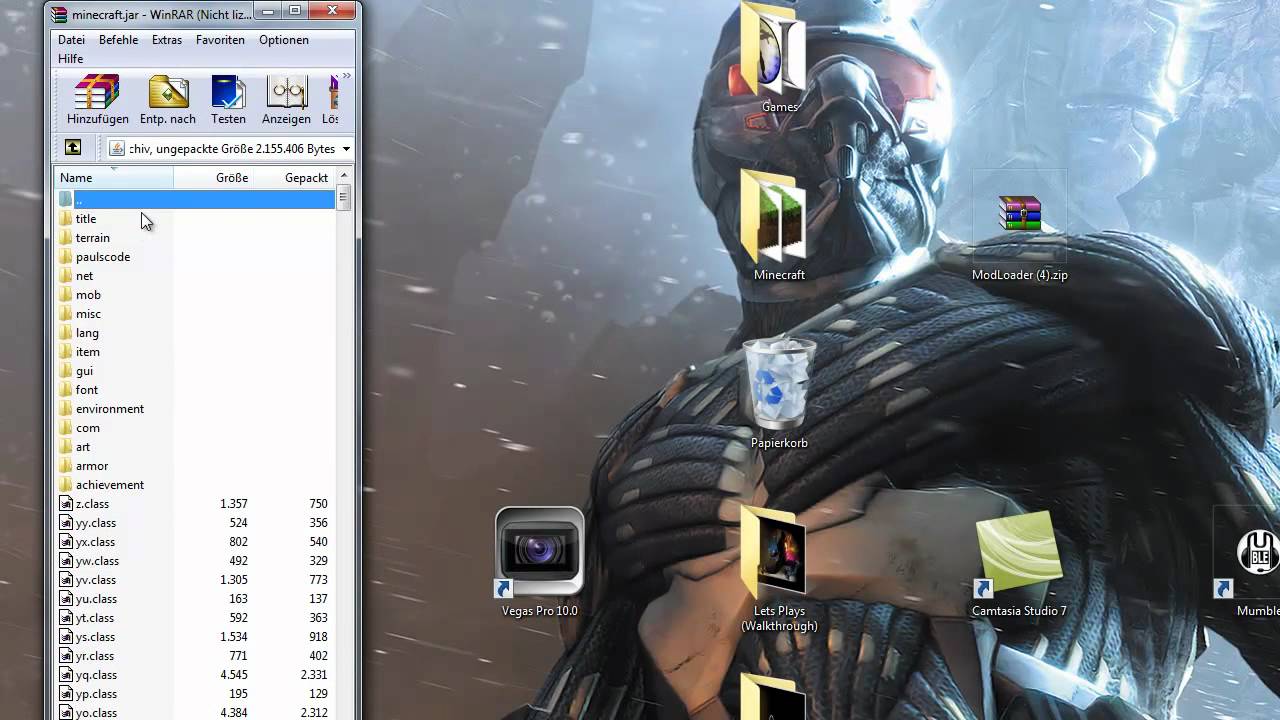Select the yp.class file entry

pyautogui.click(x=87, y=694)
